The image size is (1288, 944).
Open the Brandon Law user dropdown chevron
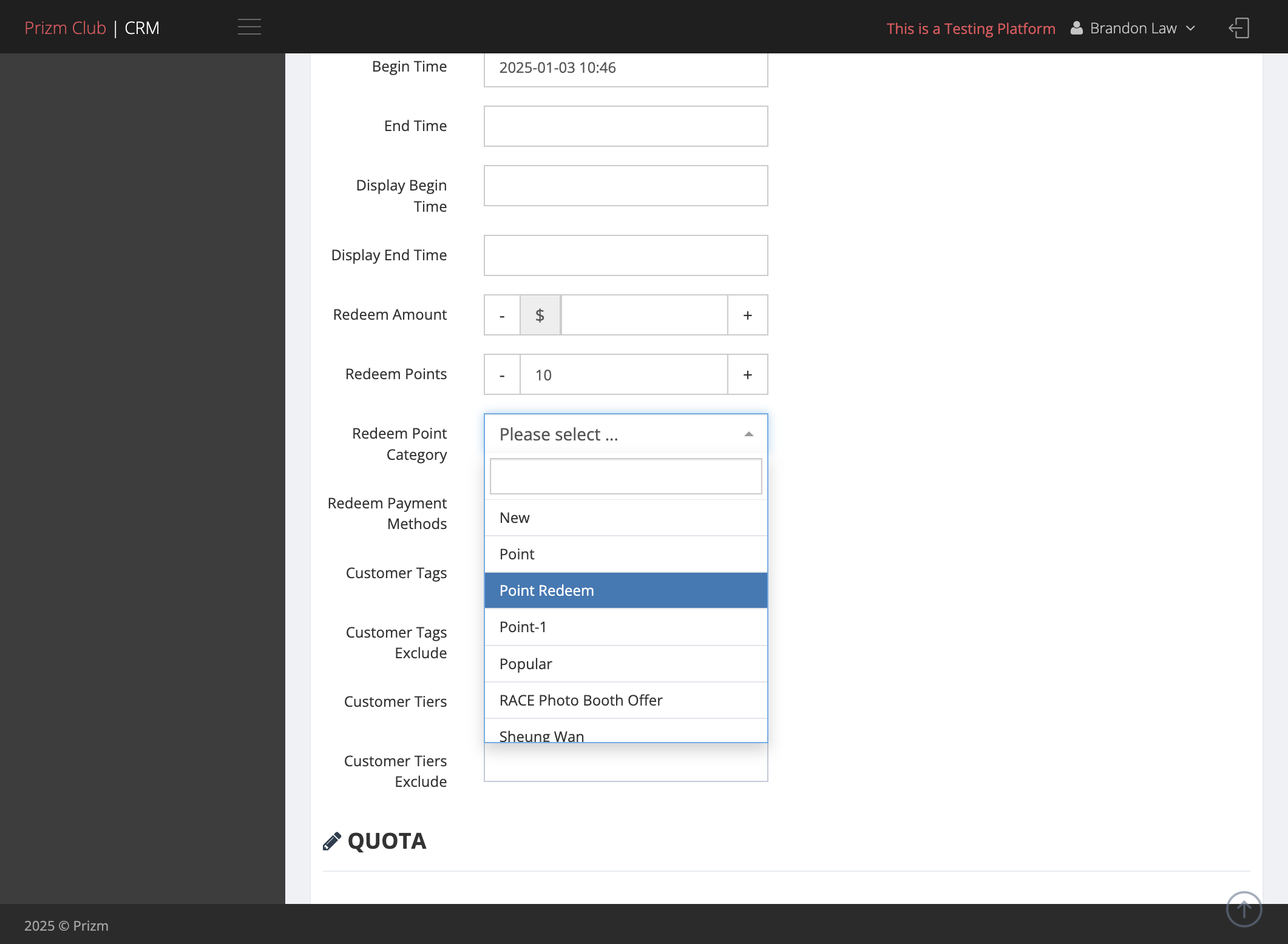[1190, 29]
